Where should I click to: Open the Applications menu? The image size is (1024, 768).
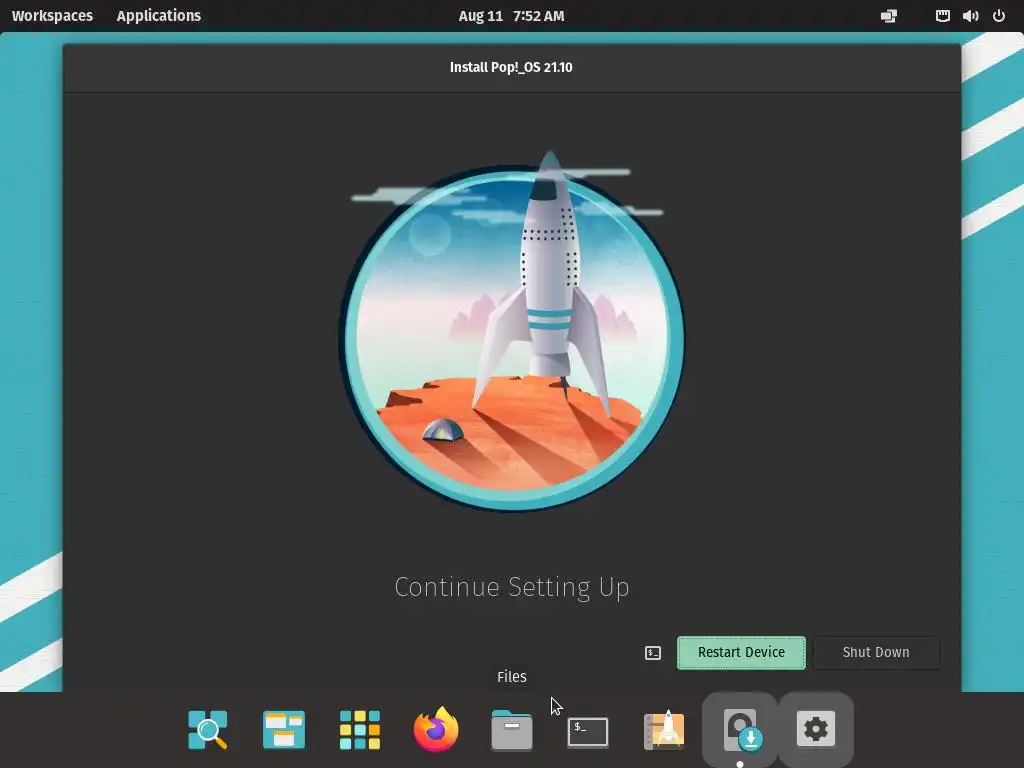click(159, 16)
